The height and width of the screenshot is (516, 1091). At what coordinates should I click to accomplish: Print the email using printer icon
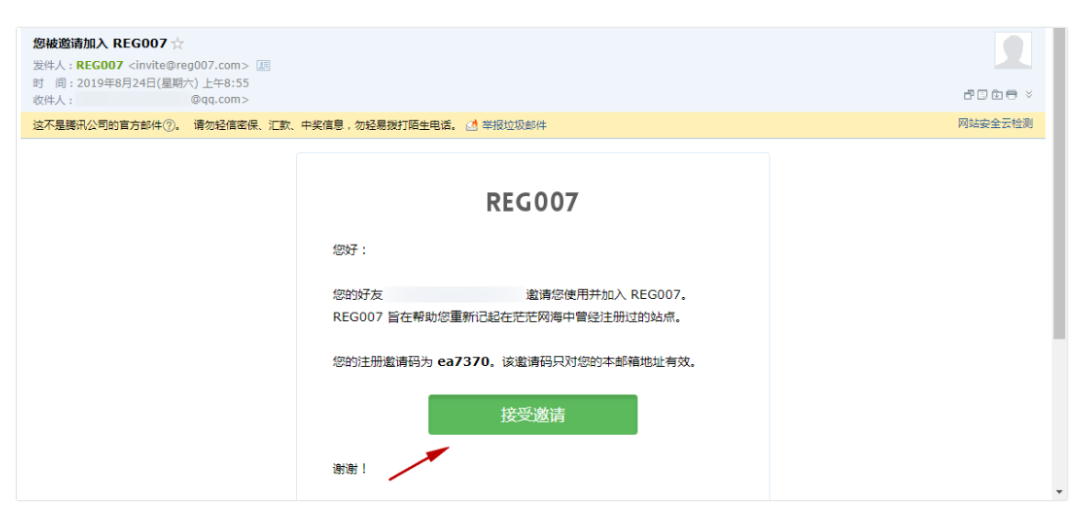tap(1011, 95)
